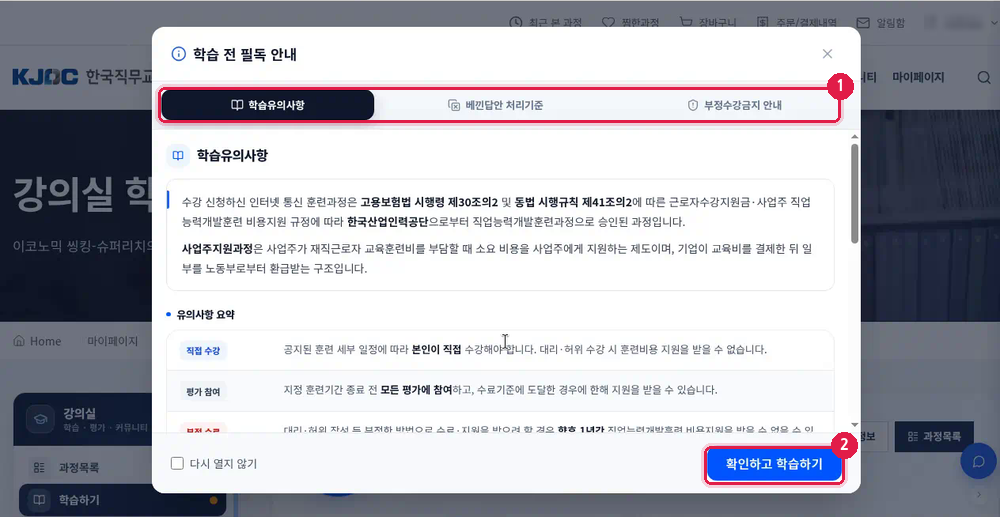Click the 유의사항 요약 heading
The height and width of the screenshot is (517, 1000).
click(205, 314)
